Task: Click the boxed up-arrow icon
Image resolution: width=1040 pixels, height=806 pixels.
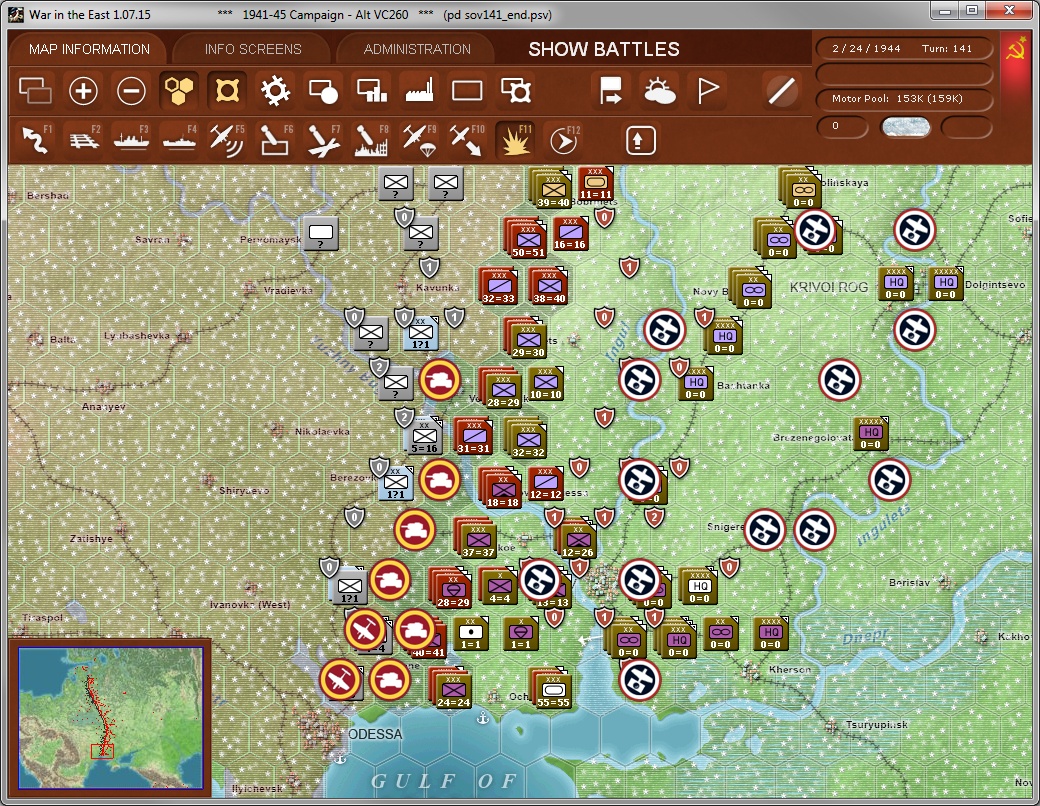Action: (x=639, y=140)
